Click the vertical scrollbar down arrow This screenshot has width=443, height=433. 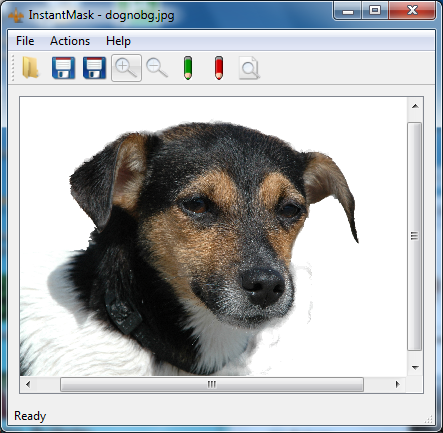tap(415, 367)
